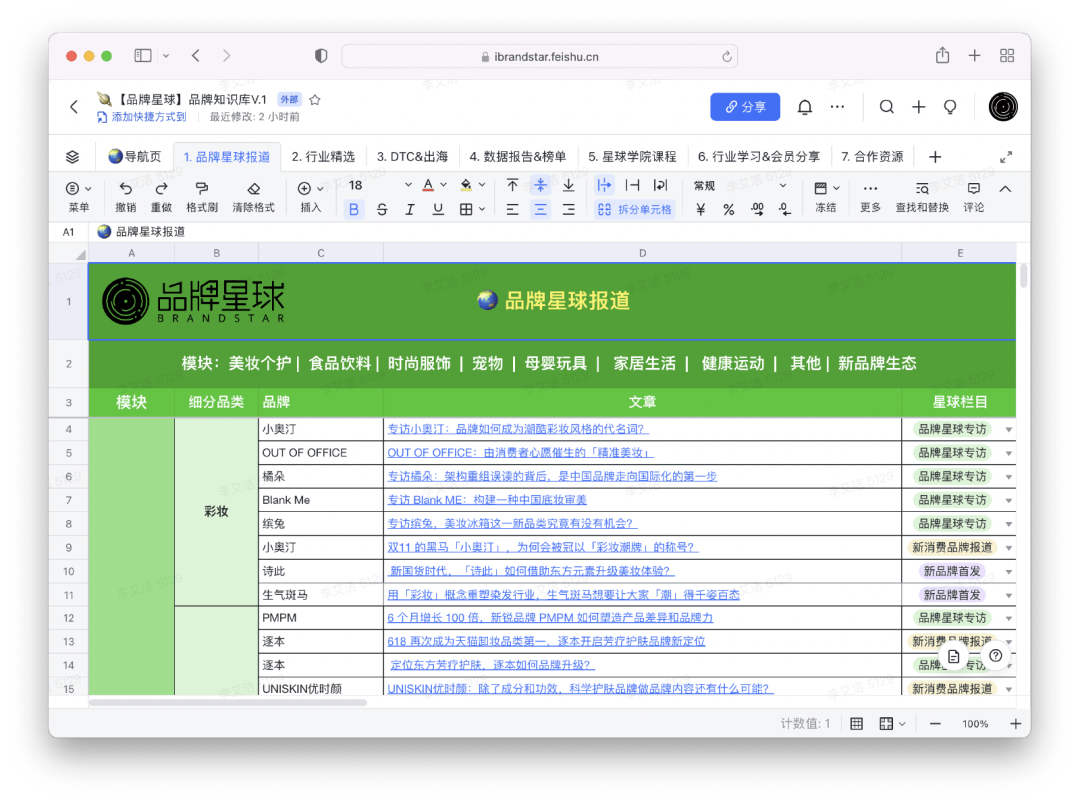1080x803 pixels.
Task: Switch to the DTC & overseas tab
Action: (412, 156)
